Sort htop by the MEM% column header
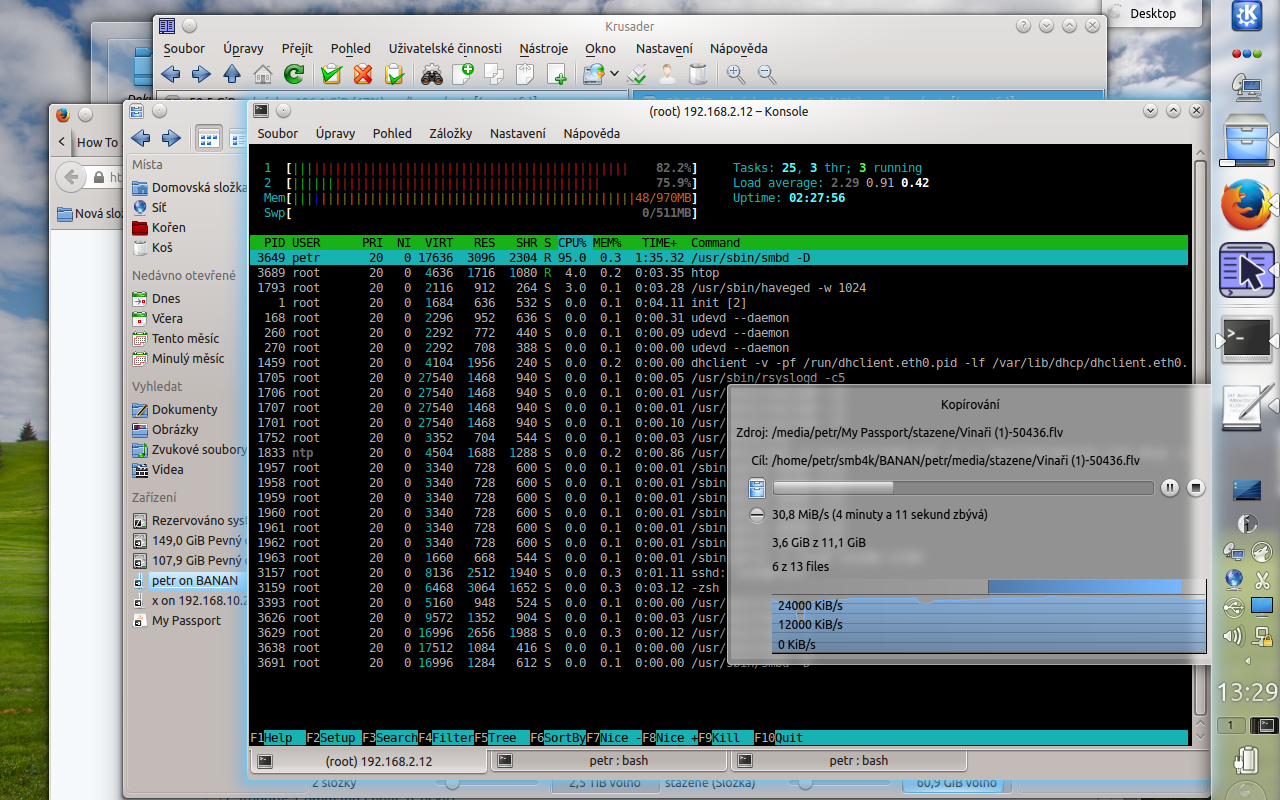Image resolution: width=1280 pixels, height=800 pixels. pos(607,243)
